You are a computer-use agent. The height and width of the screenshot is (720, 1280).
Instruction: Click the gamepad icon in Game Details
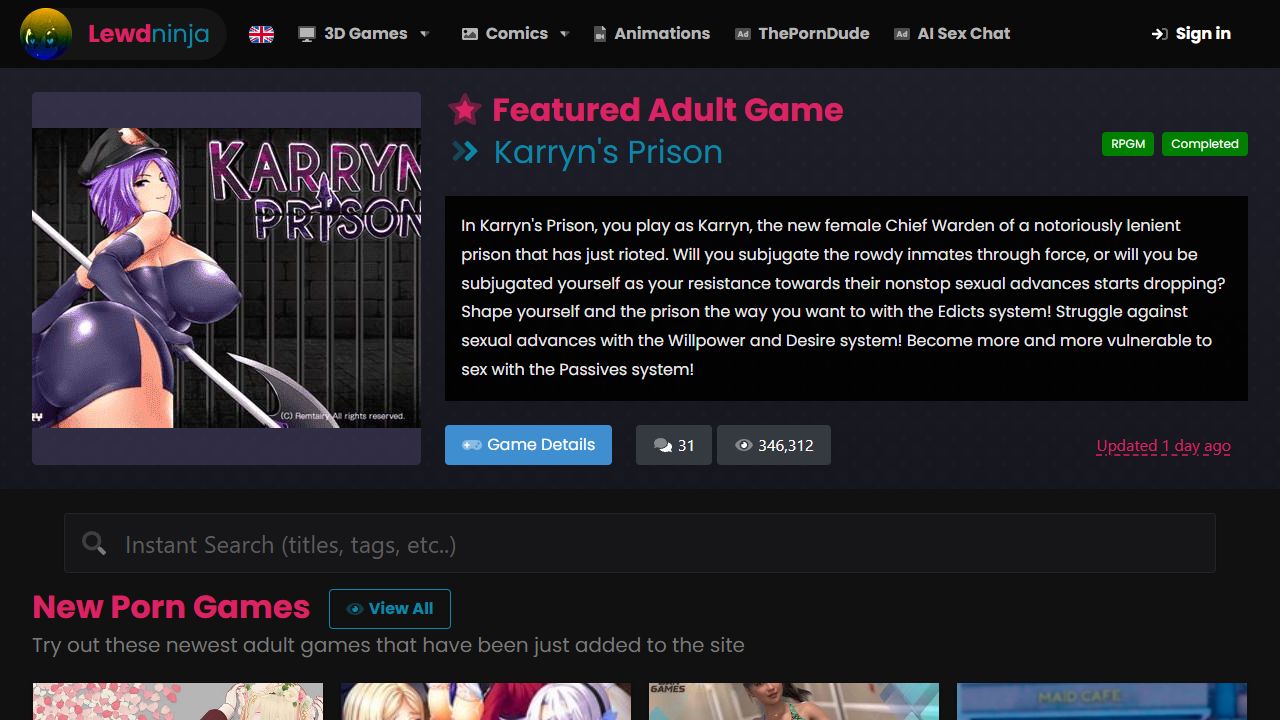pos(471,445)
